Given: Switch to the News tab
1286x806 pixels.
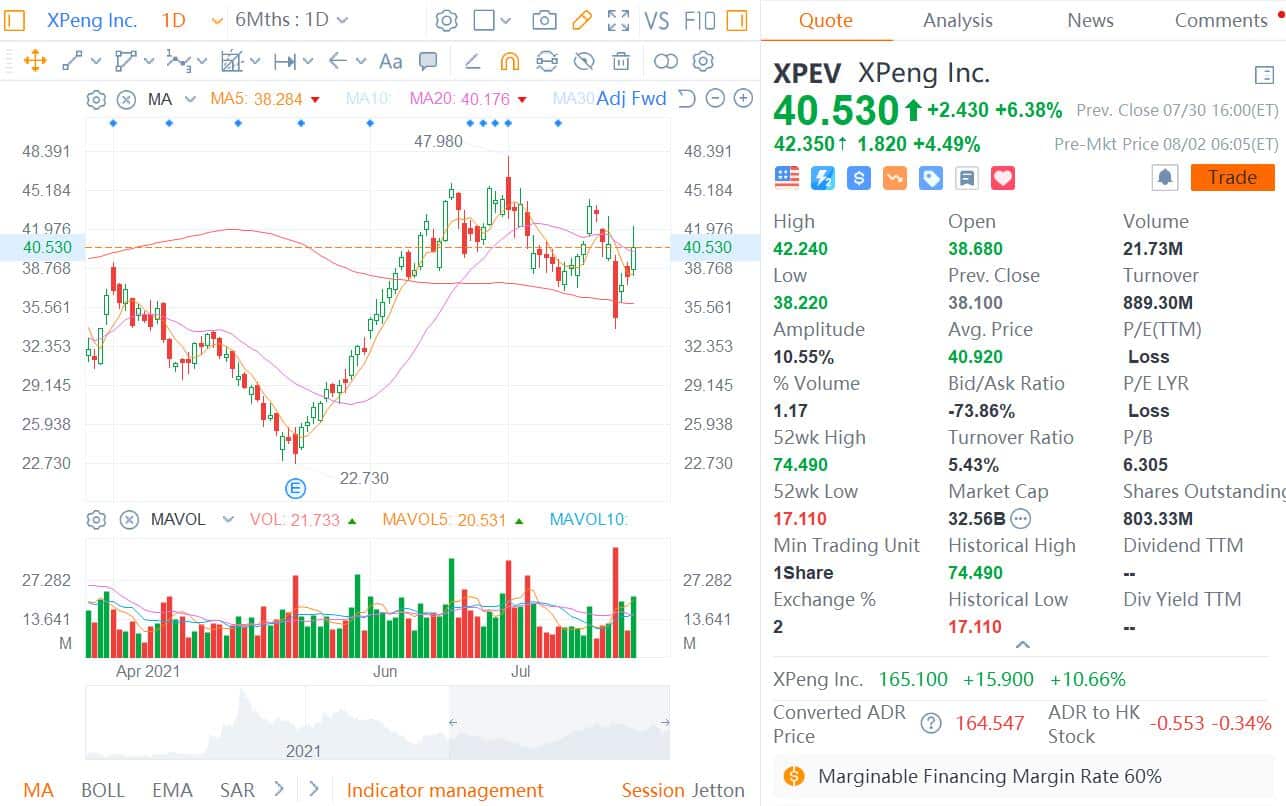Looking at the screenshot, I should tap(1089, 20).
